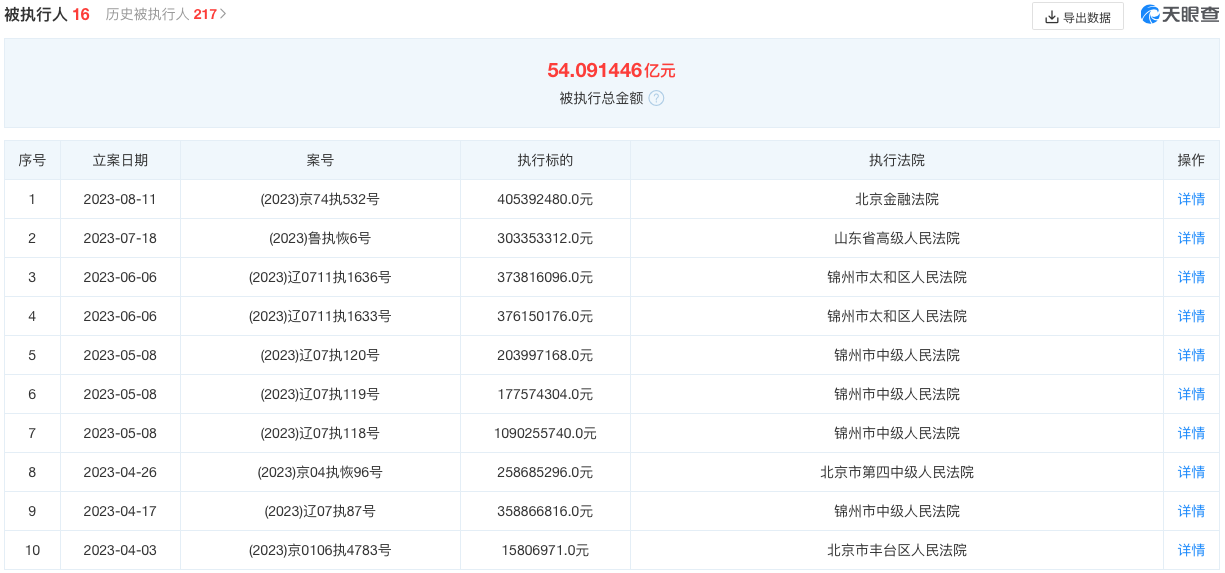Click the 天眼查 logo

(1179, 15)
